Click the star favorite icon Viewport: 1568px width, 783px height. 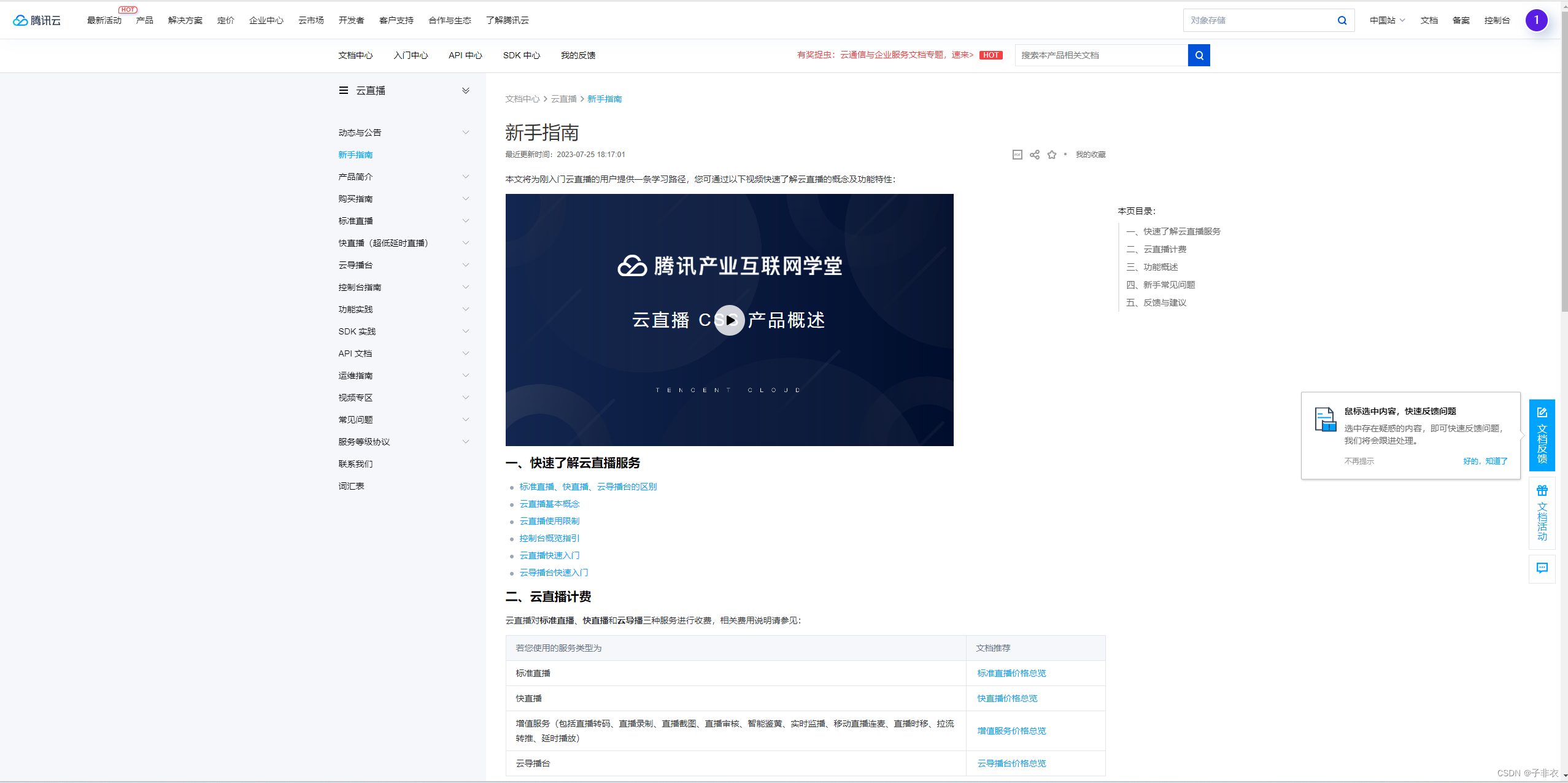(1052, 155)
